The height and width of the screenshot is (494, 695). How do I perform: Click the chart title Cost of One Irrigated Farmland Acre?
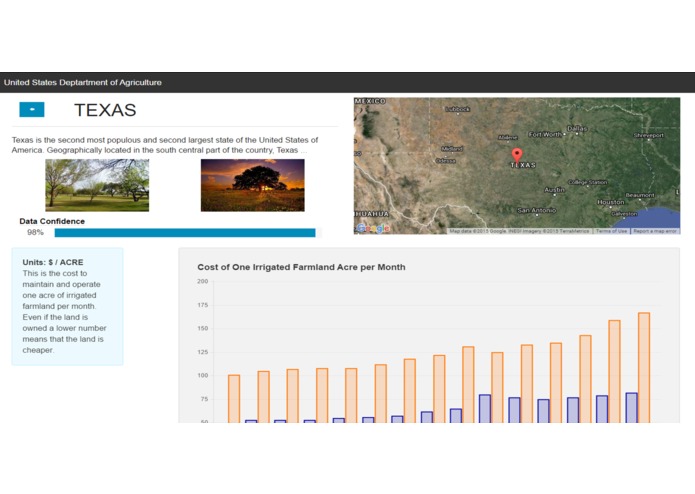tap(301, 267)
